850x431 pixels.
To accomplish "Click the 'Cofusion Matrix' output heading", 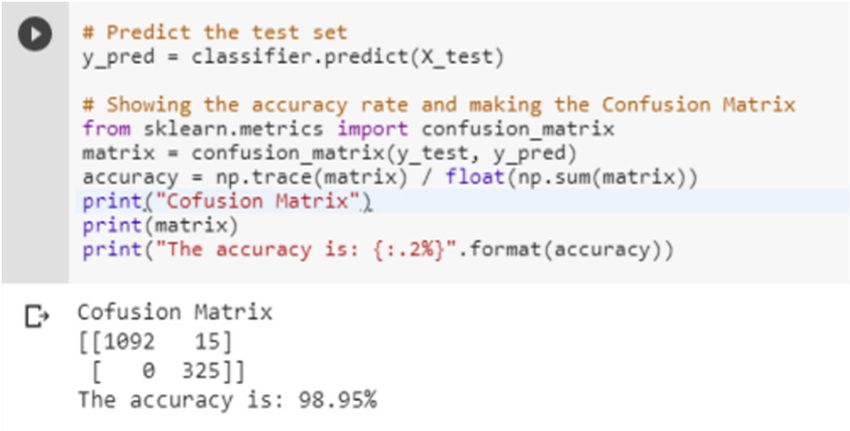I will coord(175,312).
